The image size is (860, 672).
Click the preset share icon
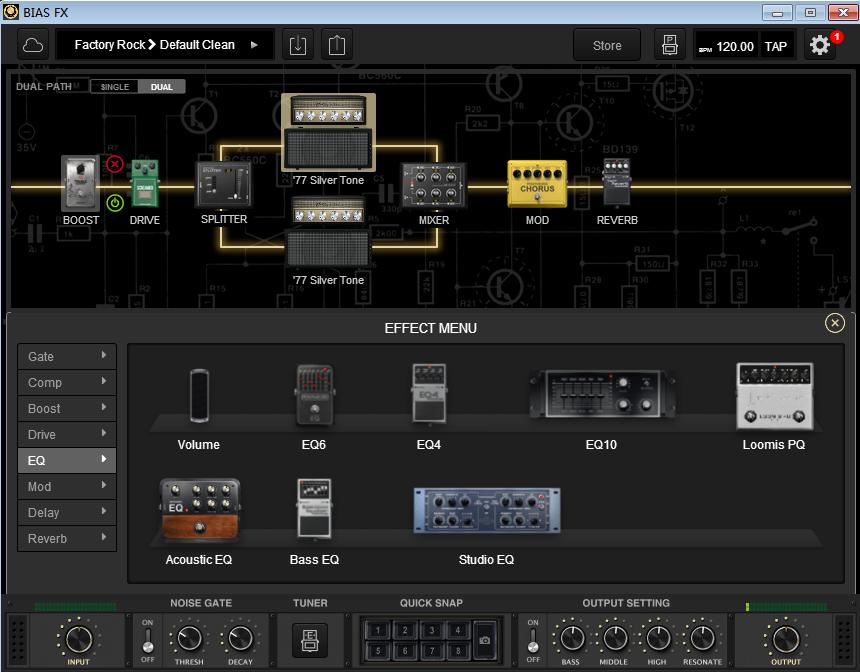point(337,44)
